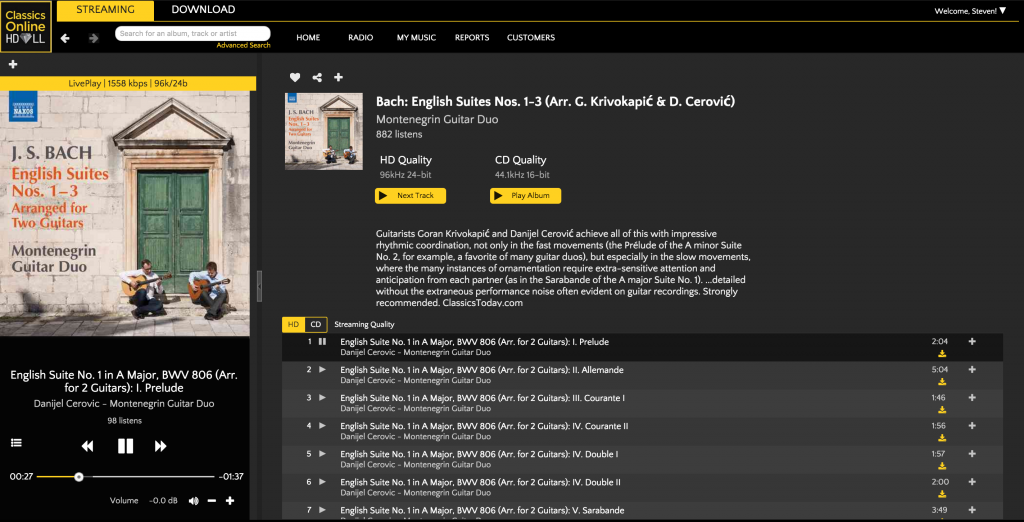Click the small album cover thumbnail
The height and width of the screenshot is (522, 1024).
(x=324, y=131)
